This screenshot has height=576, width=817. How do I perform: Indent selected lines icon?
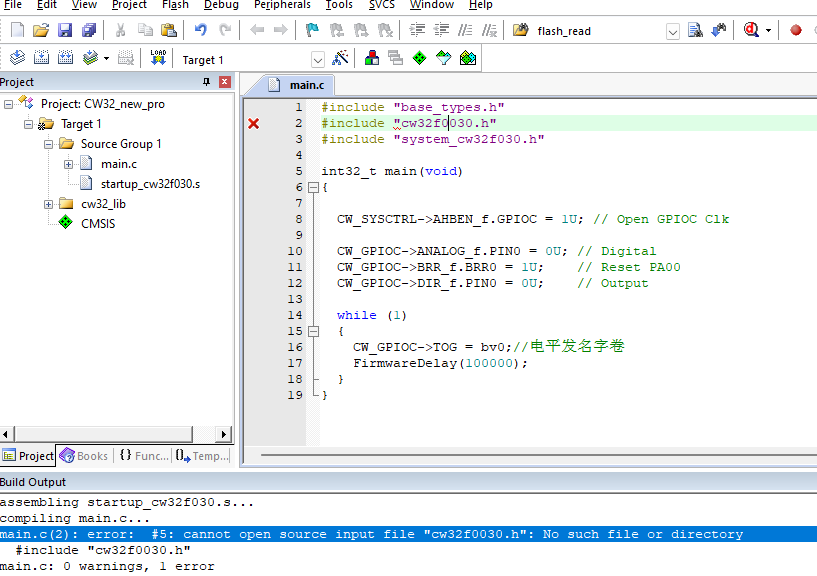pyautogui.click(x=417, y=30)
